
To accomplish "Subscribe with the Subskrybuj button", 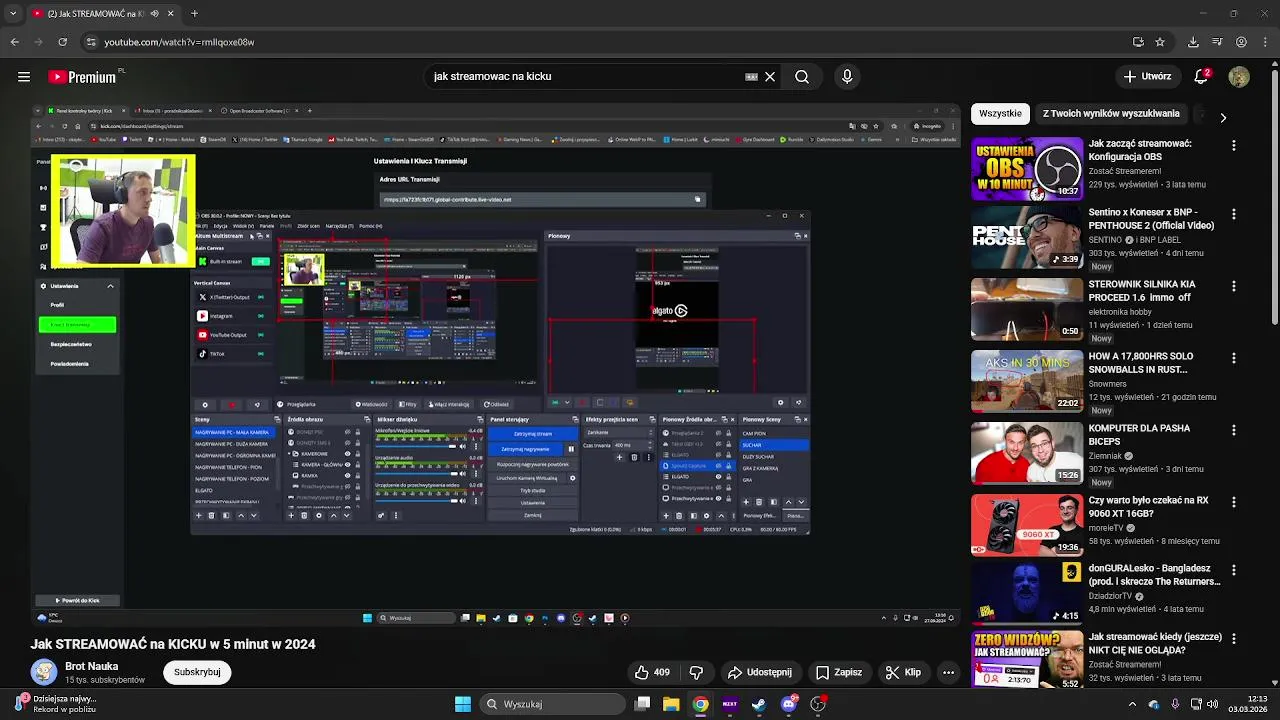I will pos(197,672).
